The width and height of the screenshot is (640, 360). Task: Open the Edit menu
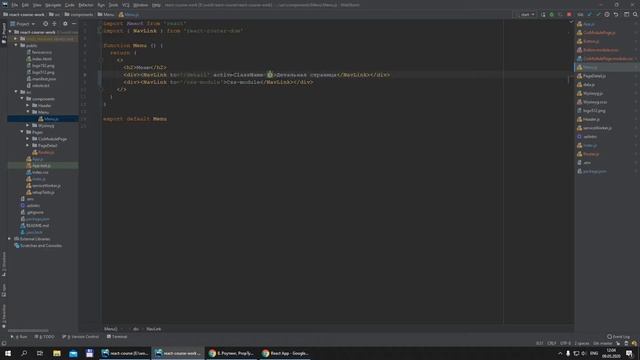point(25,5)
